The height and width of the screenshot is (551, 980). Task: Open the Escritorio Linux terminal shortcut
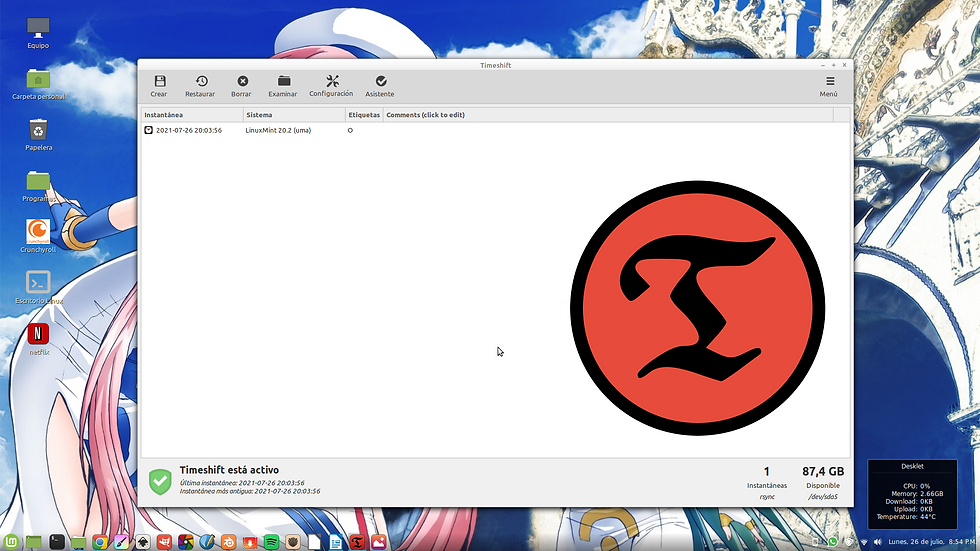[x=38, y=287]
